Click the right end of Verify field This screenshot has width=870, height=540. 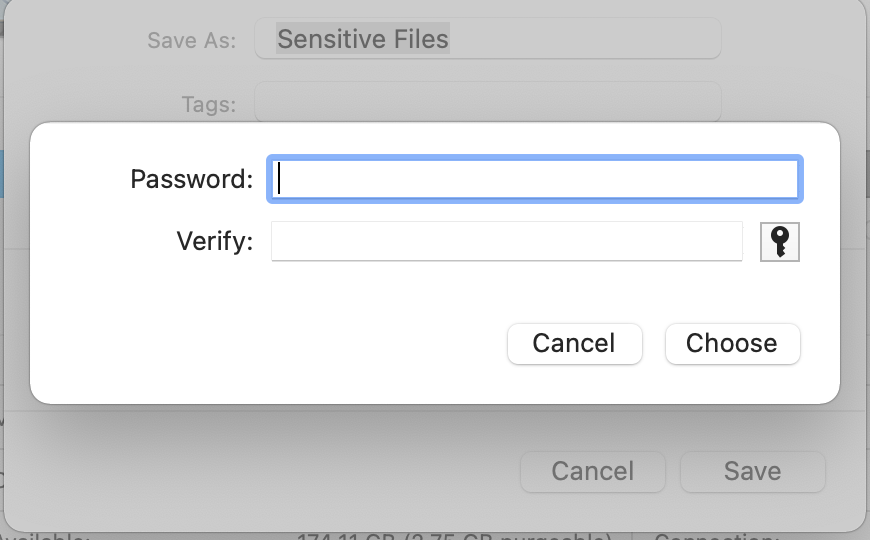point(732,241)
